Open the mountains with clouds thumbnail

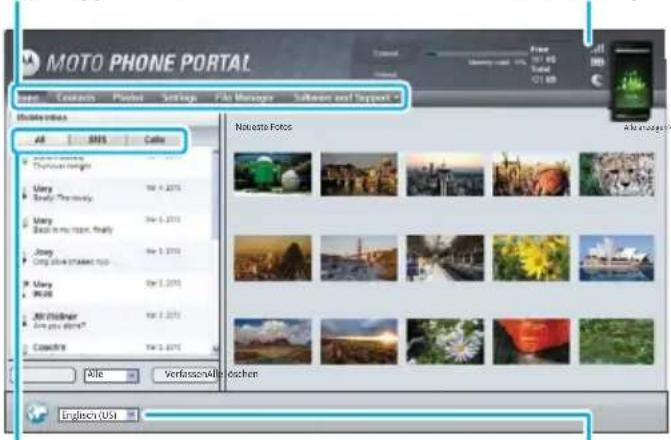[x=273, y=341]
